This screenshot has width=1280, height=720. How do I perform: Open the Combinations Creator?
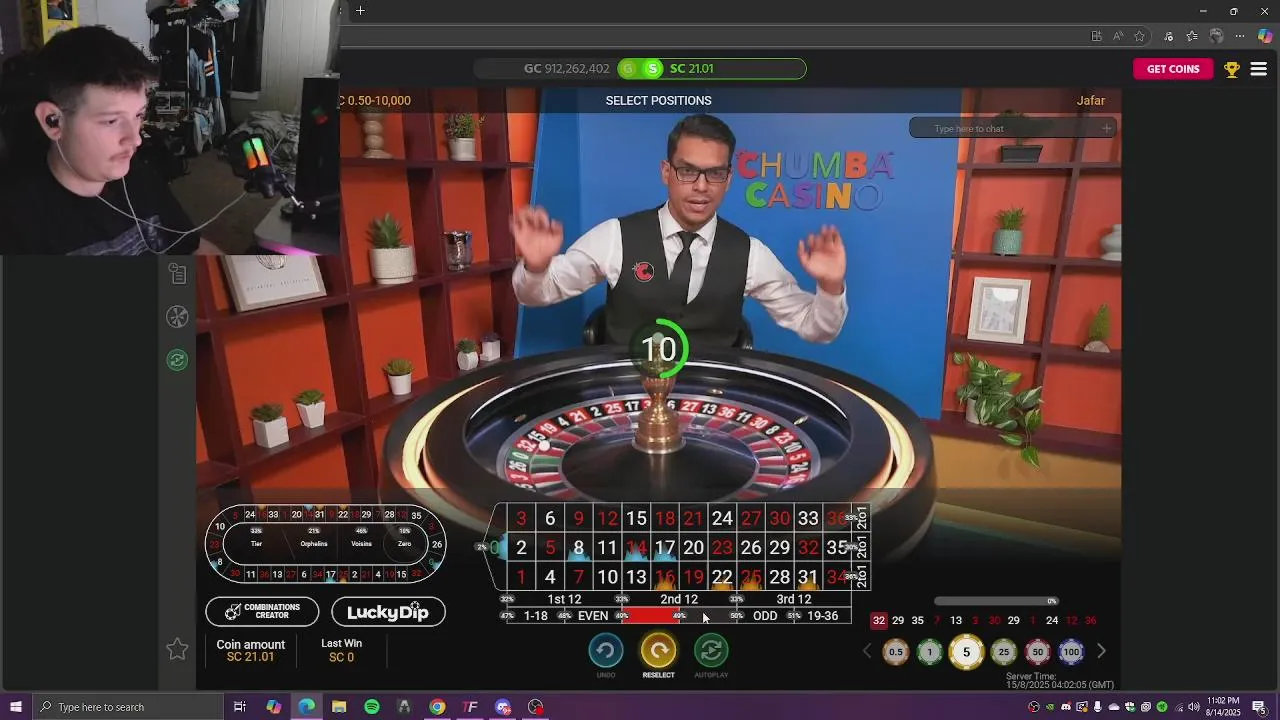point(262,611)
